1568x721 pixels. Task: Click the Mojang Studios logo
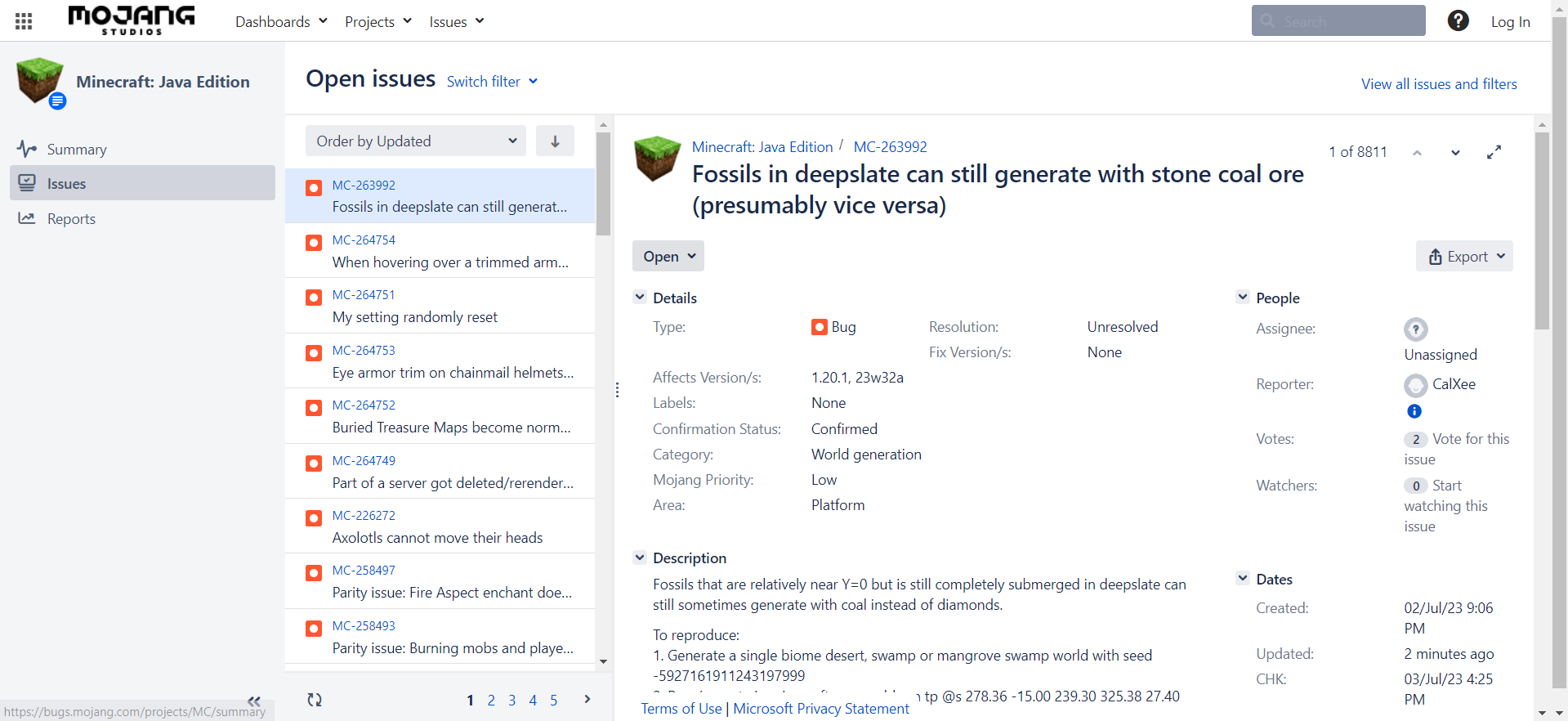click(132, 20)
